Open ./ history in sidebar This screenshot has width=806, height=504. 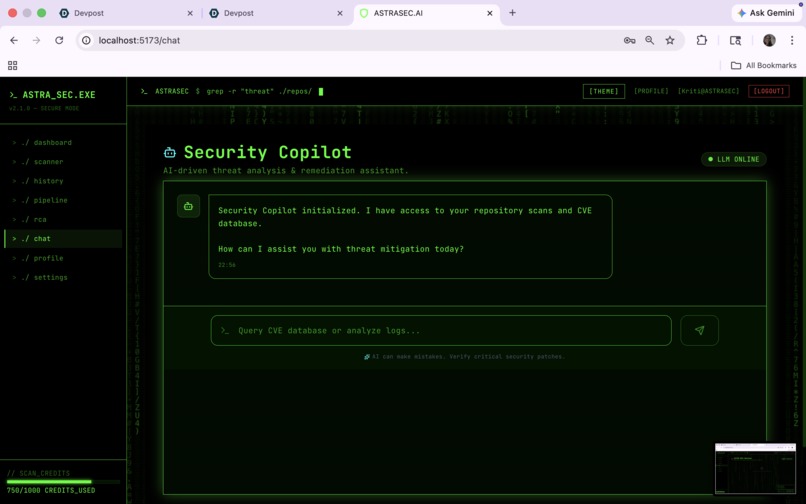pyautogui.click(x=63, y=181)
